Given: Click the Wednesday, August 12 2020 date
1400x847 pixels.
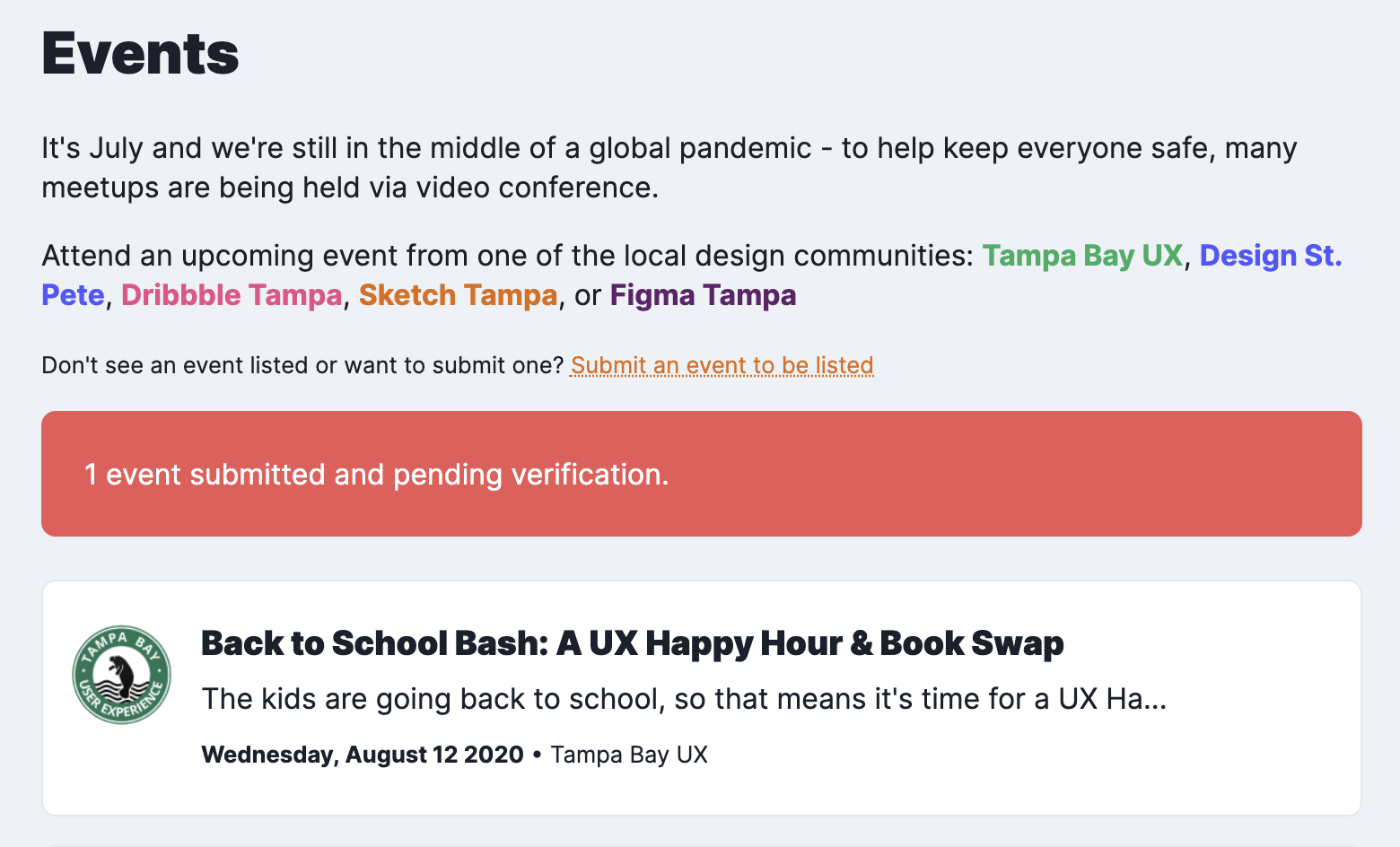Looking at the screenshot, I should click(x=362, y=755).
